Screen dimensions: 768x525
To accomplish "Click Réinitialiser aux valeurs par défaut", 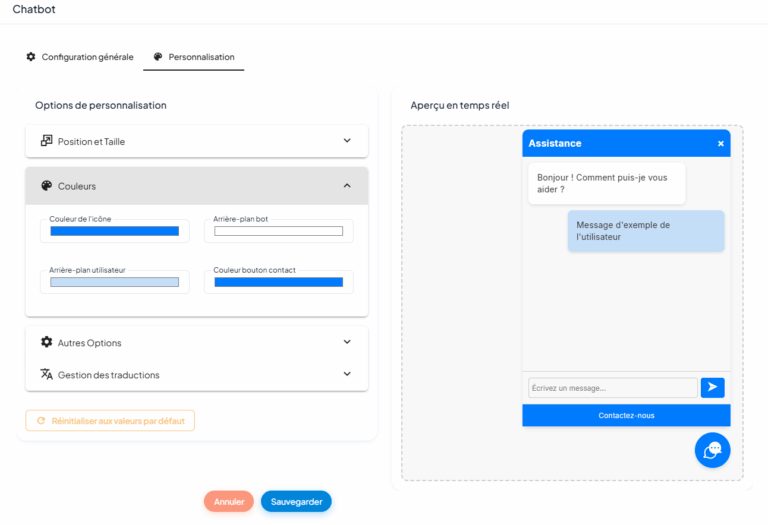I will 110,421.
